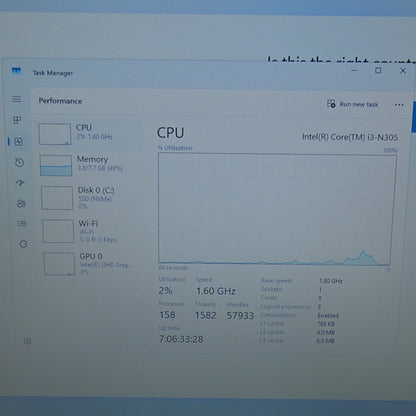
Task: Switch to the Processes page icon
Action: click(17, 120)
